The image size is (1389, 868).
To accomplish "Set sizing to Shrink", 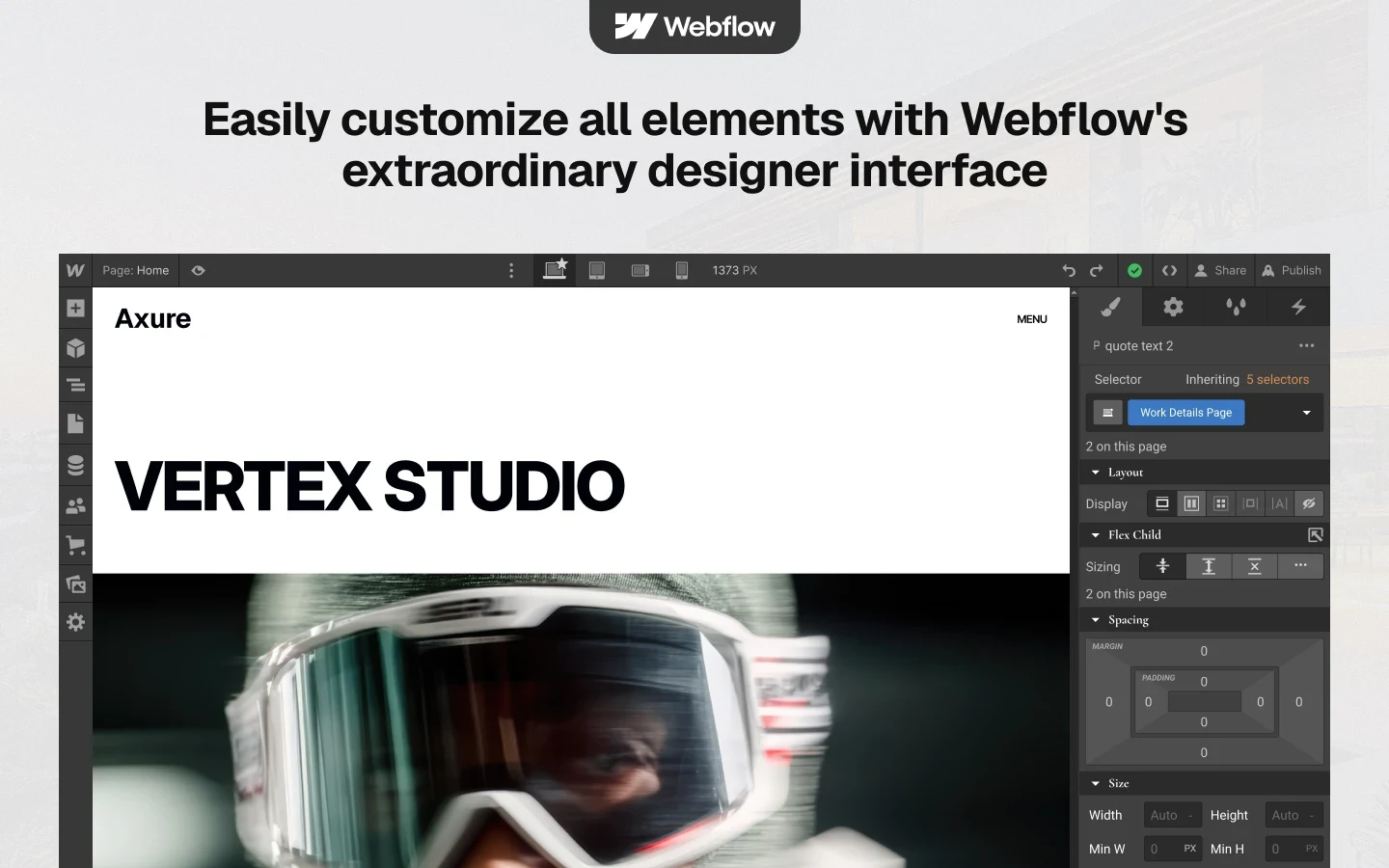I will coord(1162,566).
